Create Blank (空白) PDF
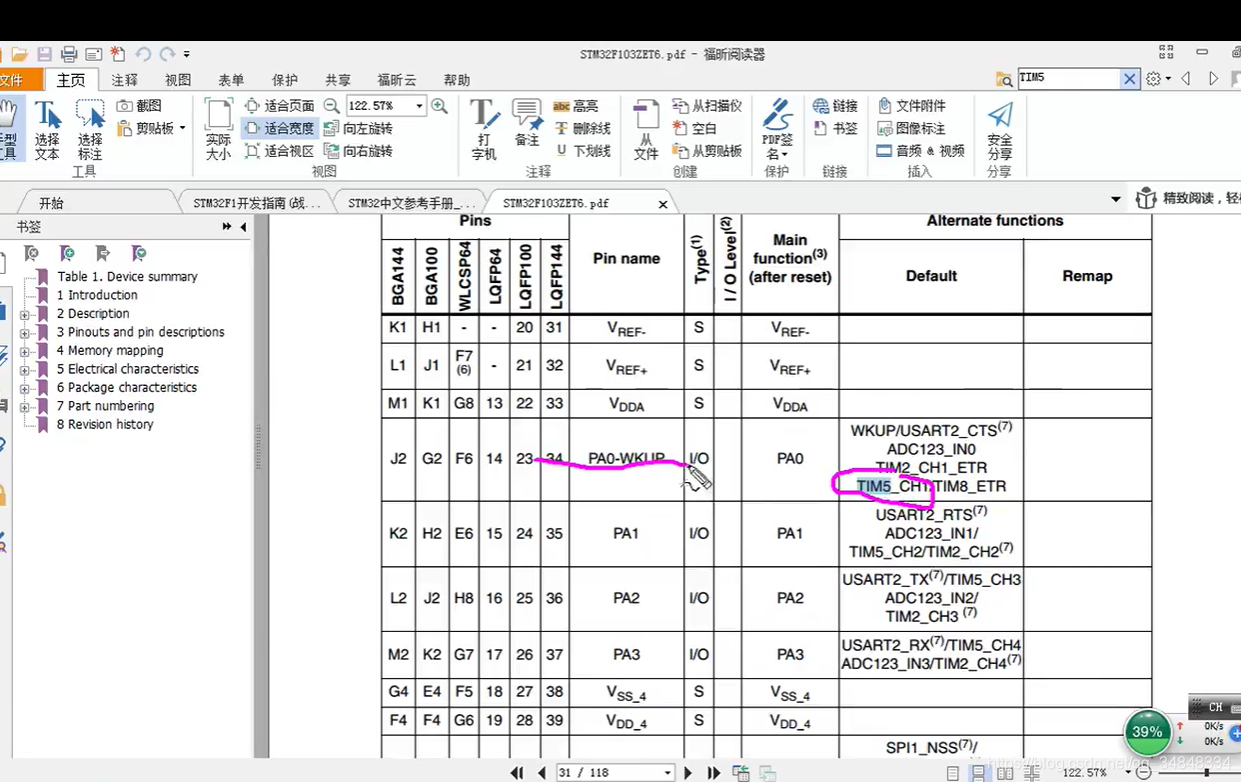 [695, 128]
